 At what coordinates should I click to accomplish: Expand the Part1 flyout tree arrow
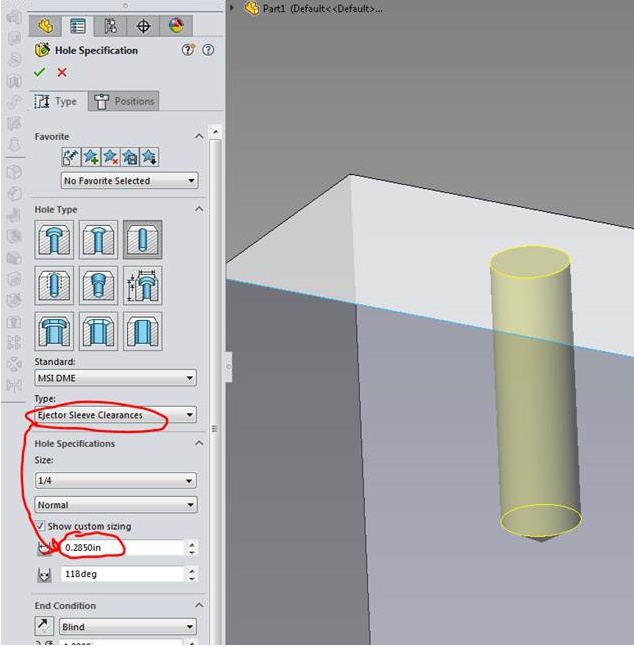pyautogui.click(x=232, y=8)
